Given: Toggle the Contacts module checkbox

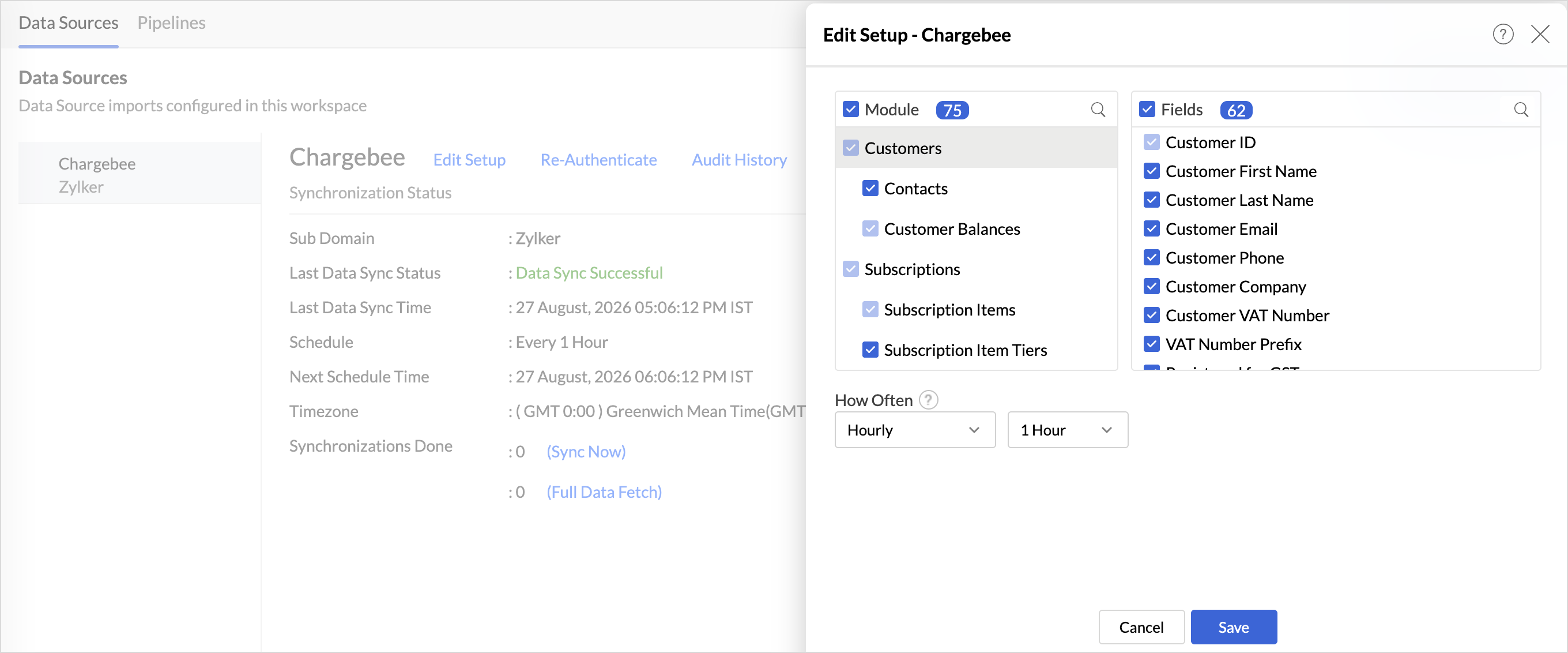Looking at the screenshot, I should 870,188.
